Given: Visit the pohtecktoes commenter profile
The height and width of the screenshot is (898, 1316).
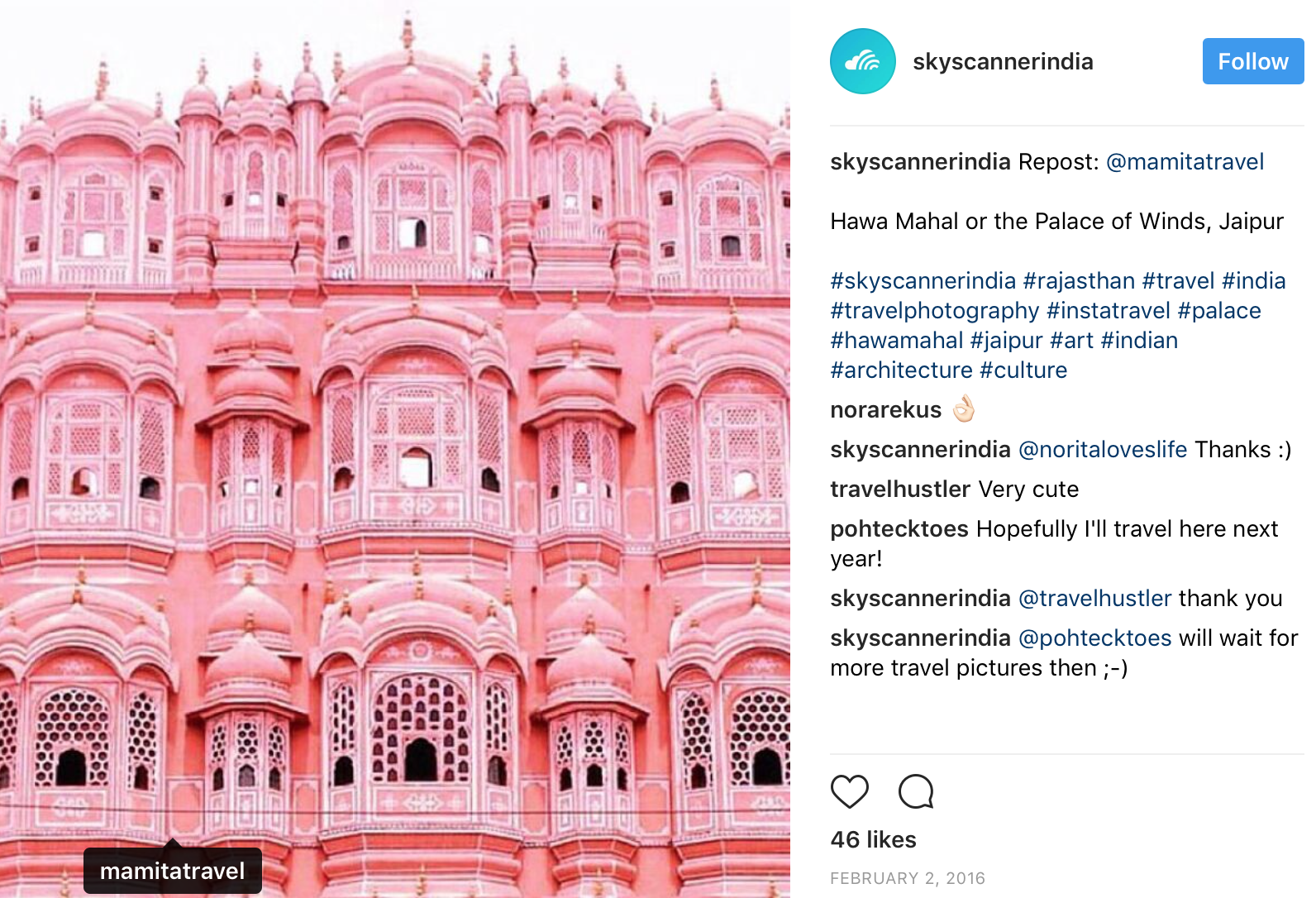Looking at the screenshot, I should [x=899, y=529].
